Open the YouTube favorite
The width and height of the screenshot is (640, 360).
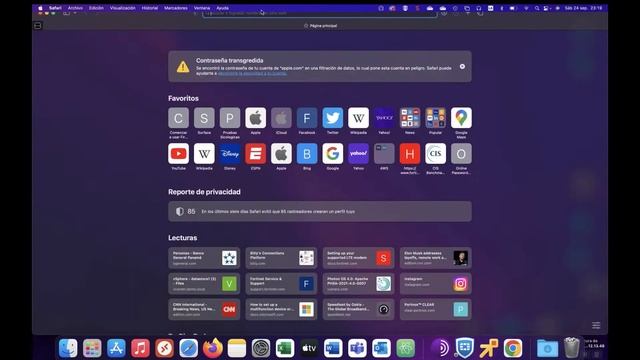point(178,153)
